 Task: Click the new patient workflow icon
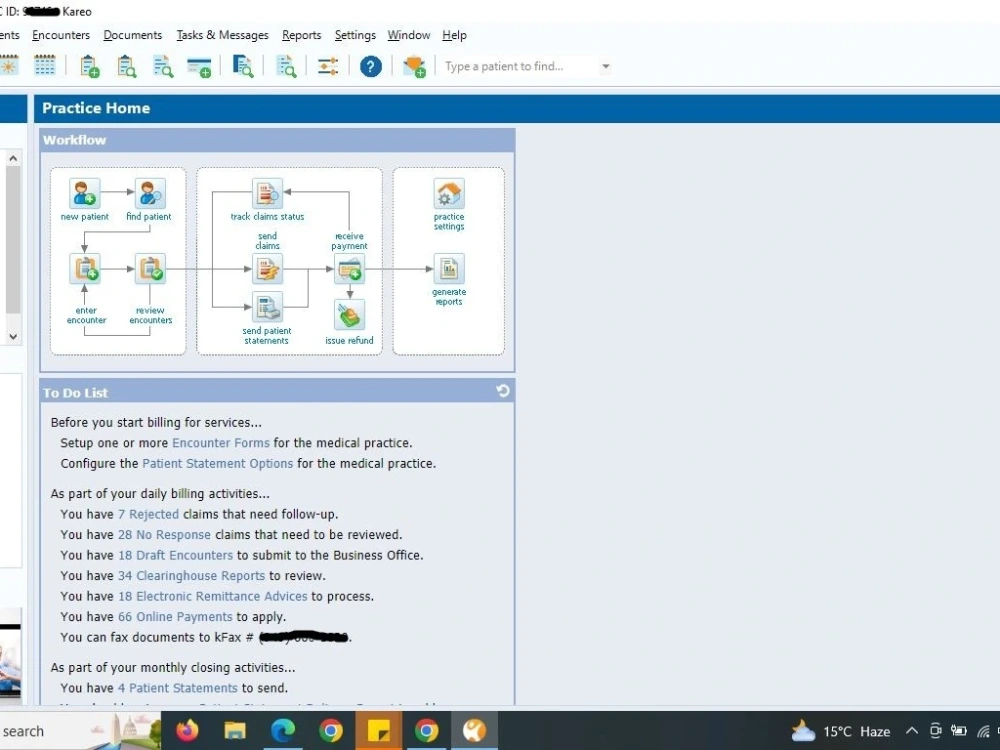point(85,193)
